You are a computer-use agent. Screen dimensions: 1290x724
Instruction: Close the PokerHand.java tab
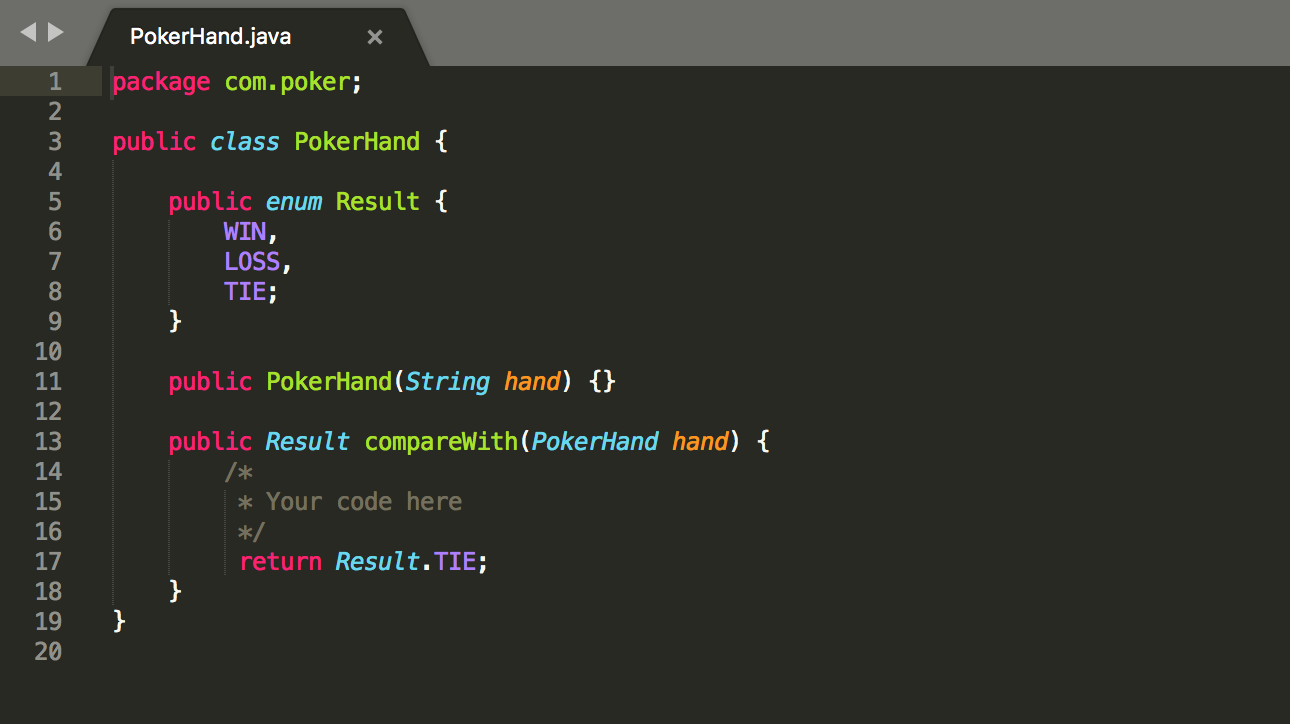coord(375,36)
